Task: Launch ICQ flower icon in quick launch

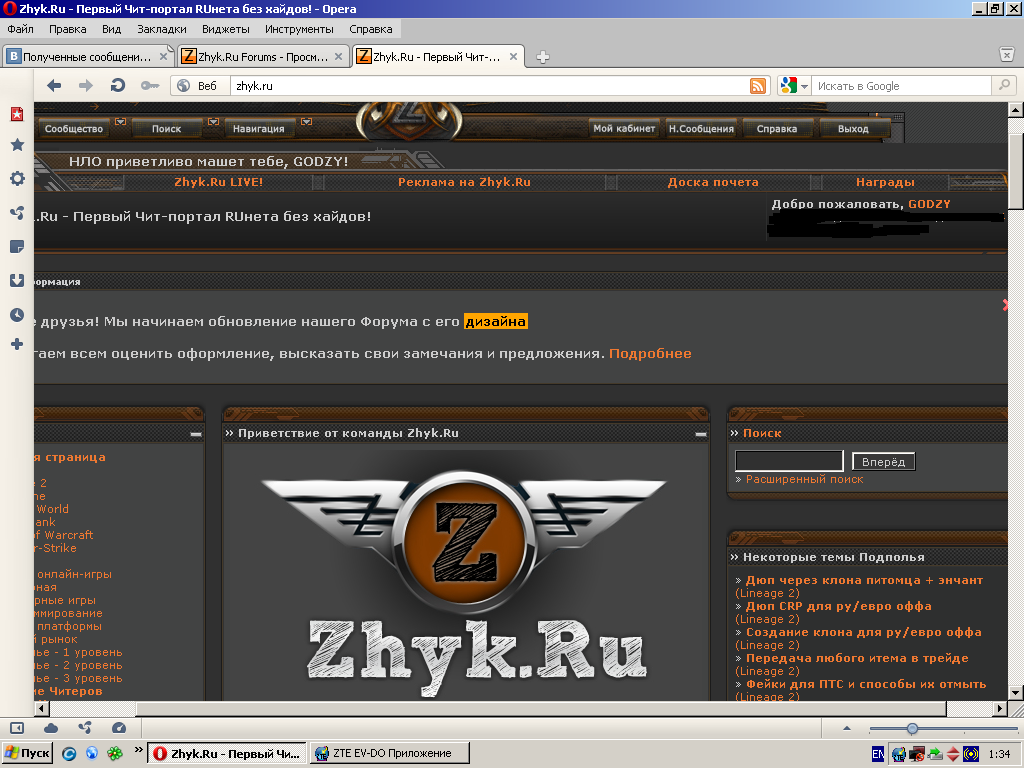Action: pyautogui.click(x=115, y=754)
